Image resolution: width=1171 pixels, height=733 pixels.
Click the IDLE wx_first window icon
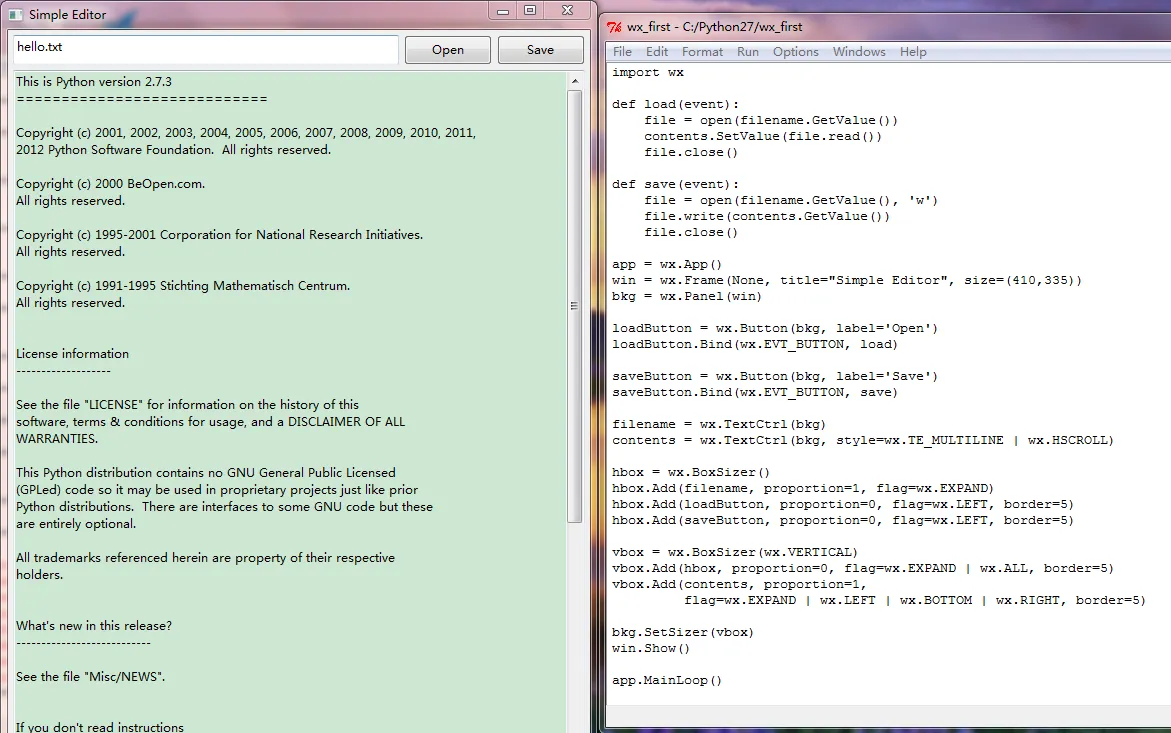click(x=615, y=27)
